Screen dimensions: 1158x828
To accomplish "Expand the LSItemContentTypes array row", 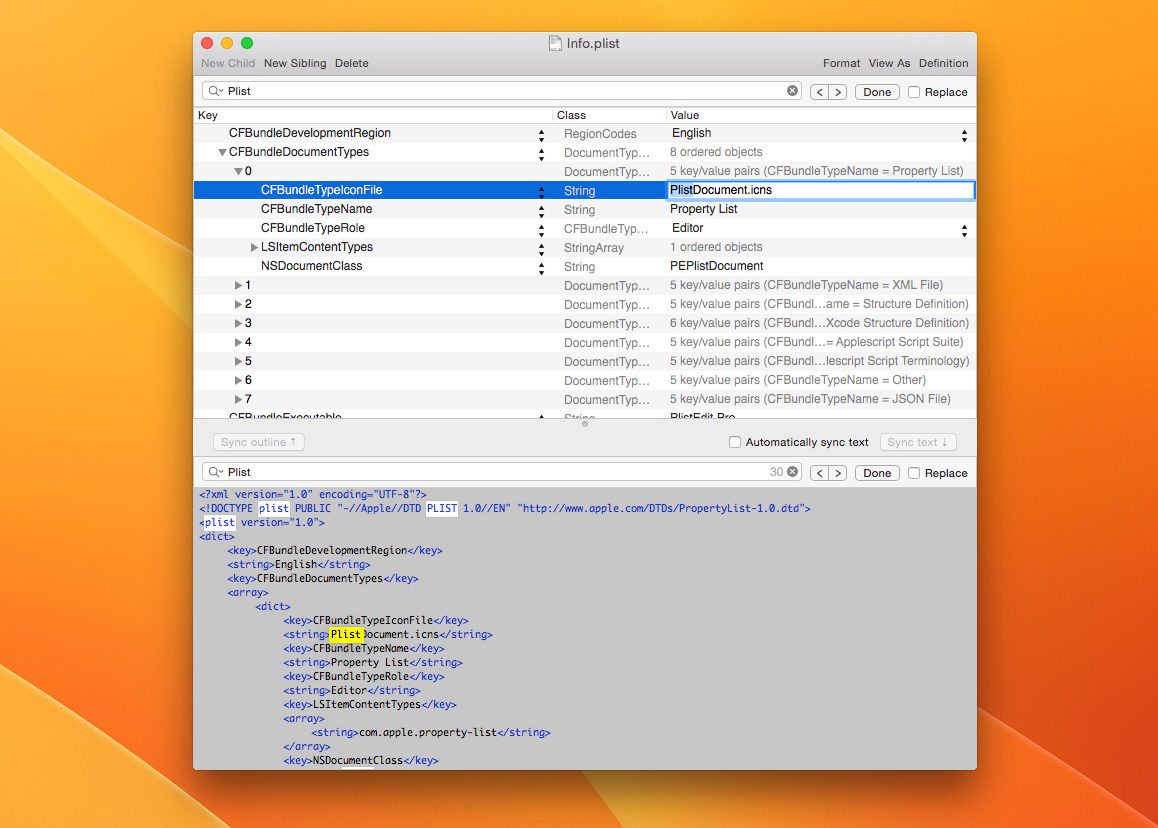I will pyautogui.click(x=254, y=247).
